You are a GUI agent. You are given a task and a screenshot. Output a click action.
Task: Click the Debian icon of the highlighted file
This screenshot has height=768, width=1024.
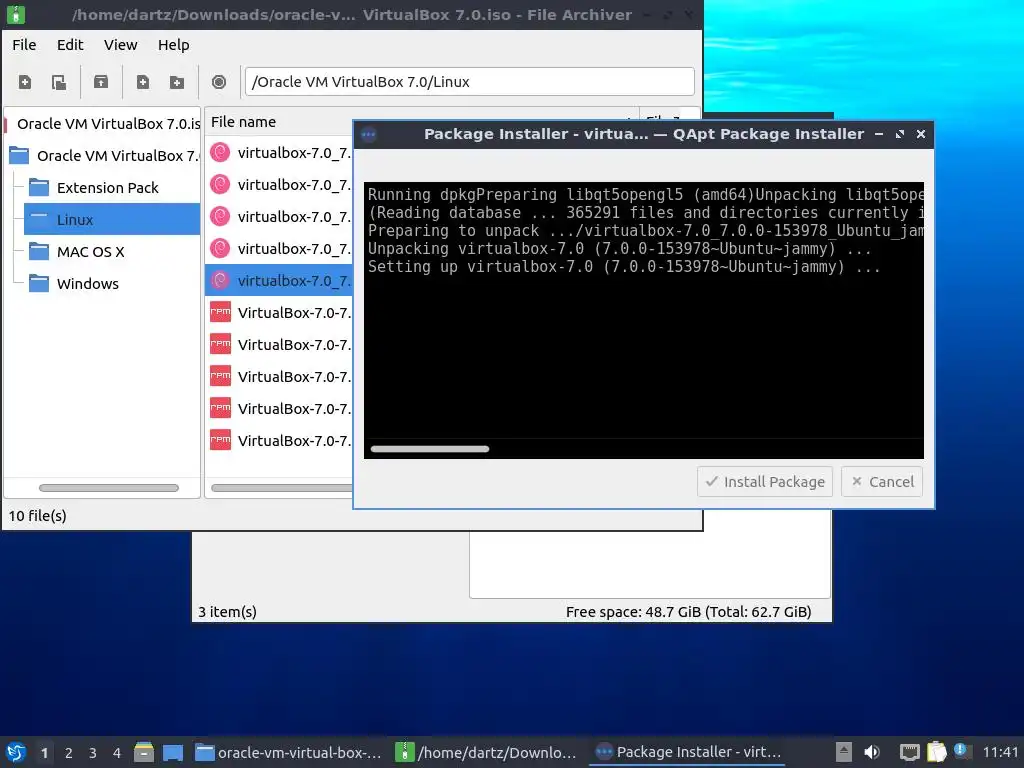click(x=220, y=281)
